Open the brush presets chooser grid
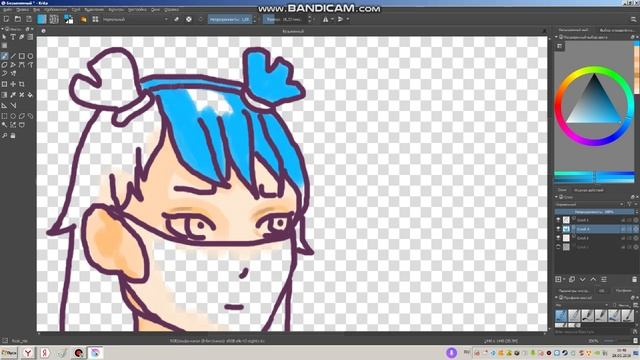Screen dimensions: 640x360 95,19
